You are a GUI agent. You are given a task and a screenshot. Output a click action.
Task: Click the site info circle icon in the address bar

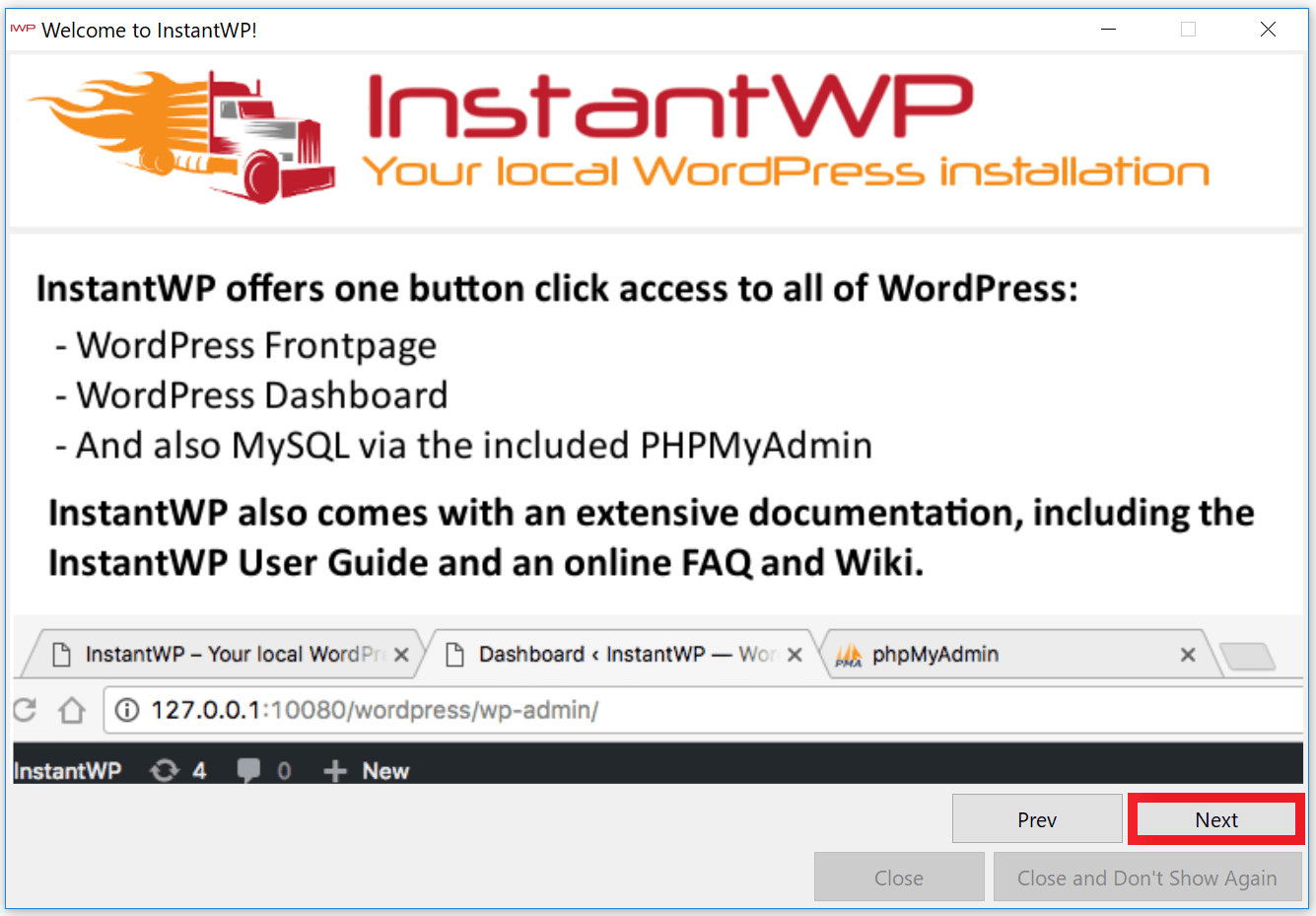pos(128,709)
